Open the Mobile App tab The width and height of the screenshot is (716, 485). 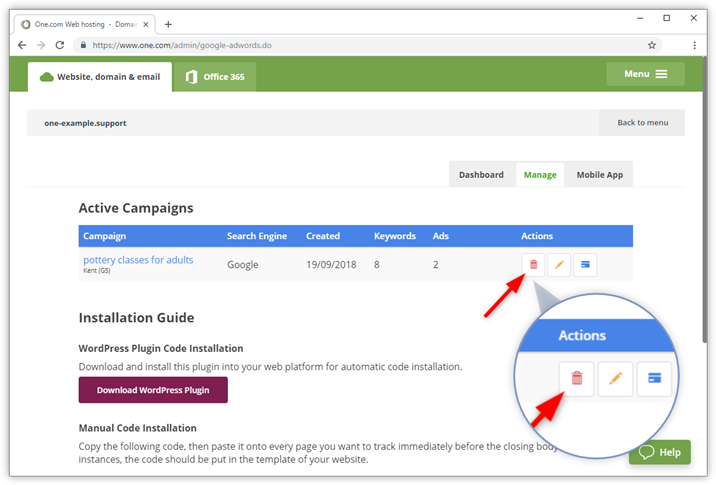pyautogui.click(x=599, y=175)
